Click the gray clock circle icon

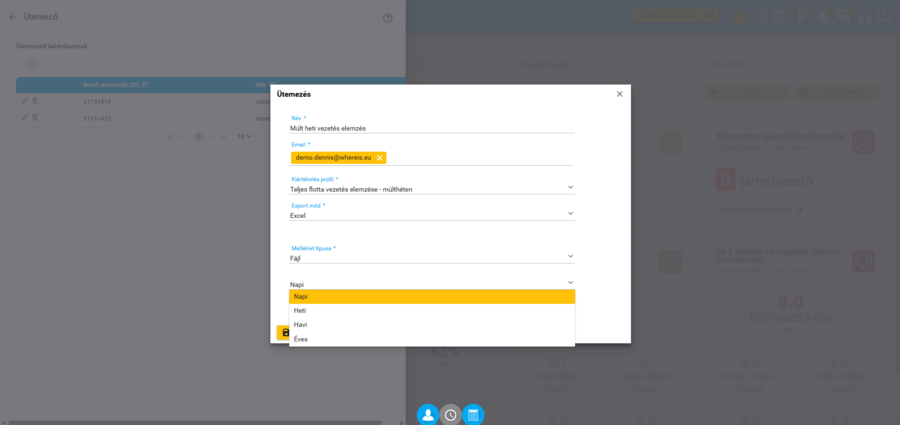451,415
